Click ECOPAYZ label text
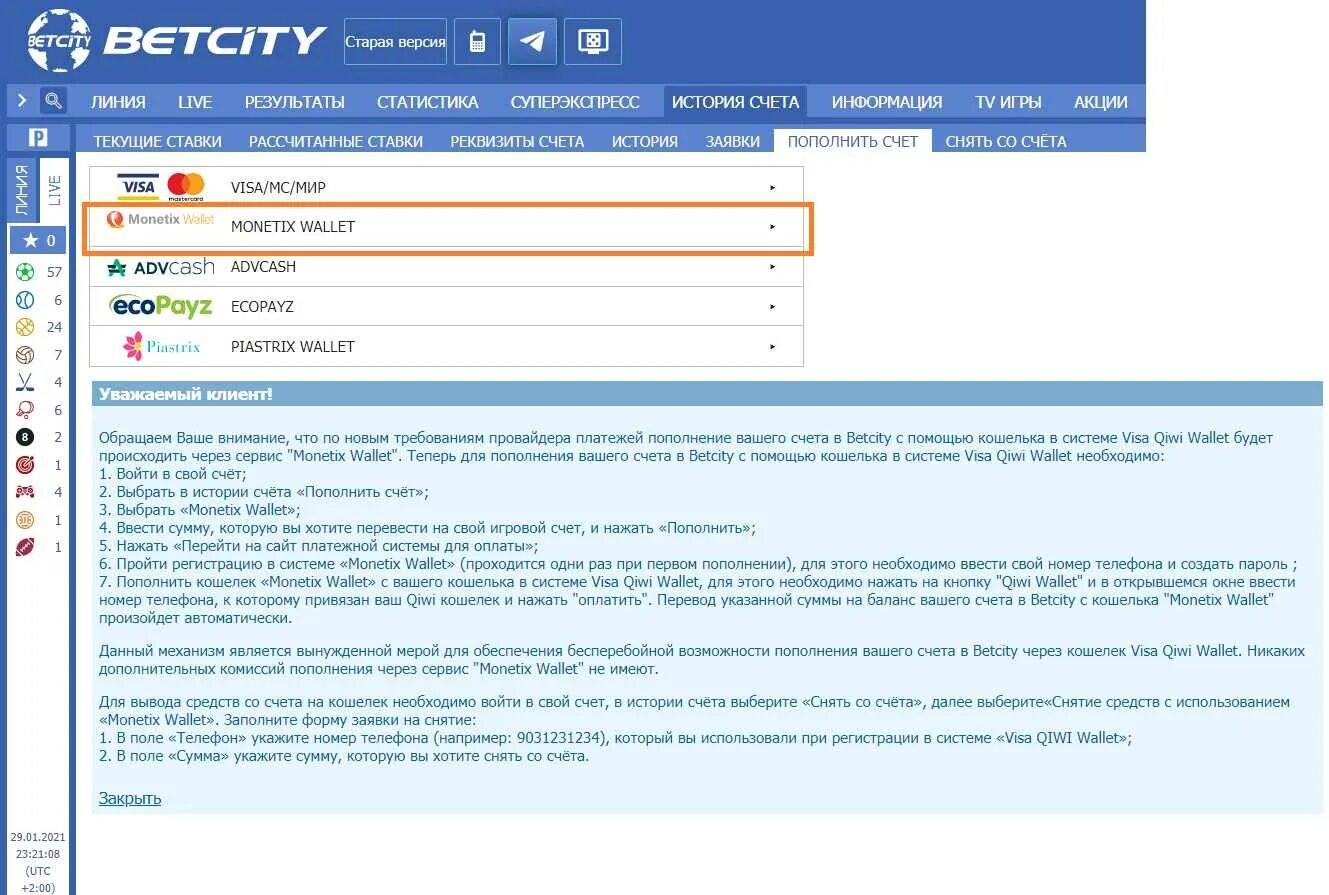This screenshot has height=895, width=1329. [x=262, y=307]
